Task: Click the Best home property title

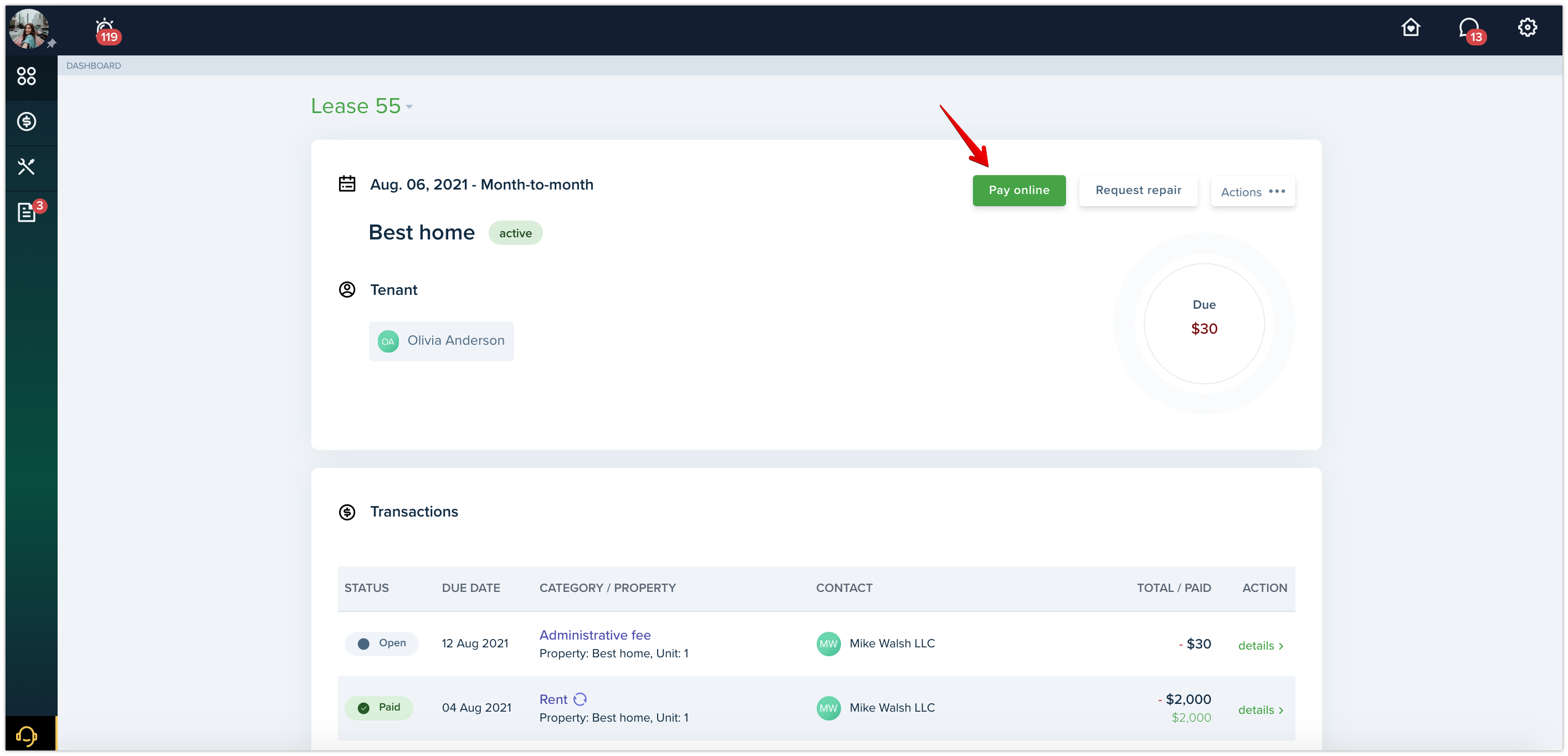Action: 421,232
